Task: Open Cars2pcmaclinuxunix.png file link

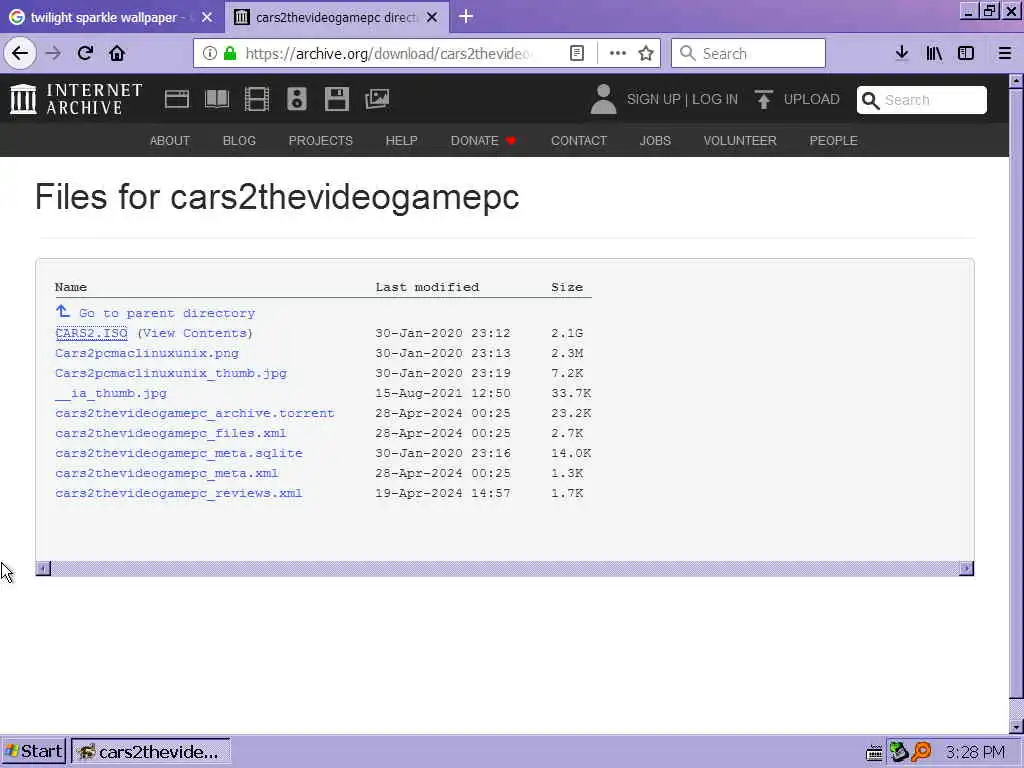Action: click(147, 353)
